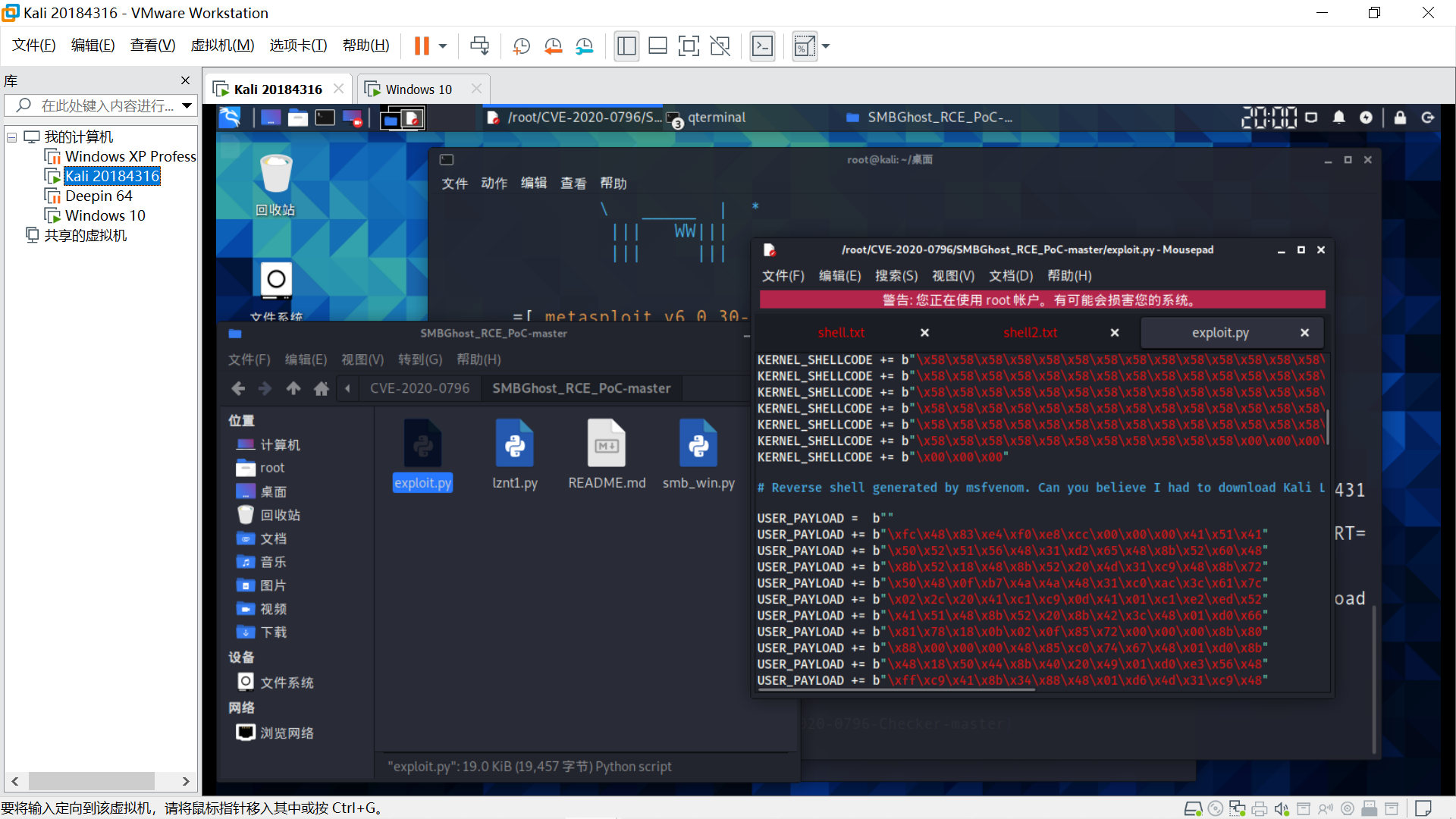The height and width of the screenshot is (819, 1456).
Task: Toggle the library sidebar view icon
Action: point(626,46)
